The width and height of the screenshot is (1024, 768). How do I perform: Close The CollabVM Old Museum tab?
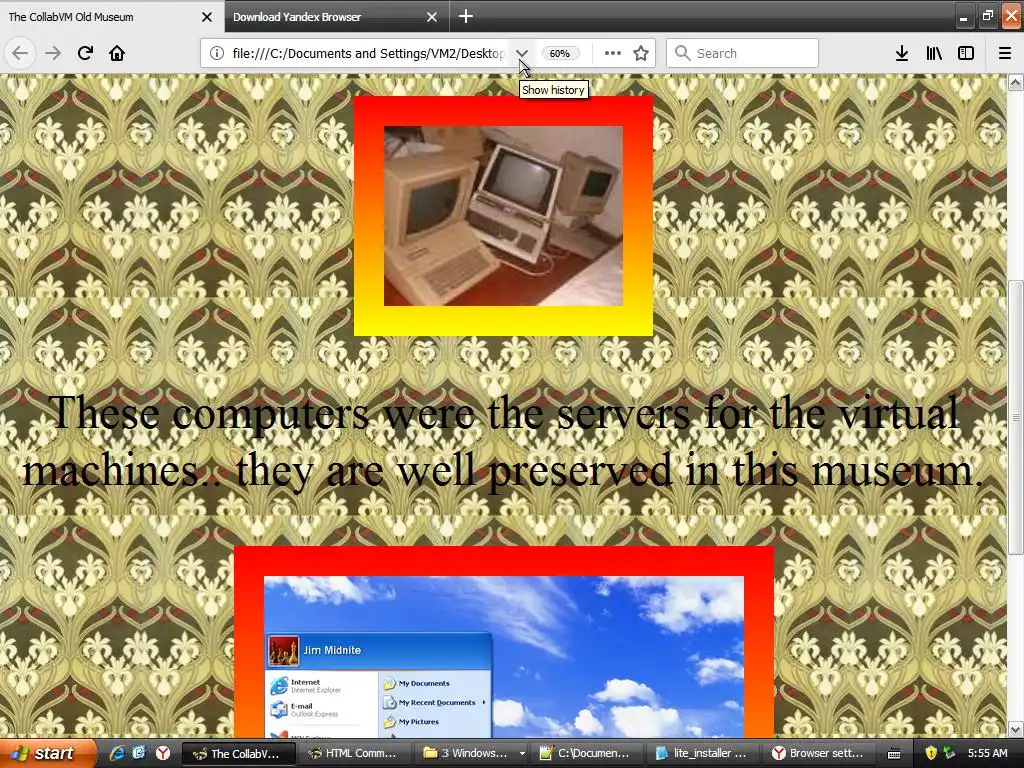[207, 17]
